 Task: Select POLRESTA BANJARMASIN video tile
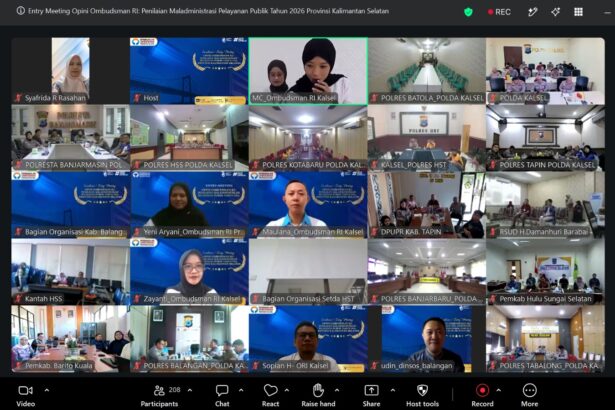(x=71, y=138)
